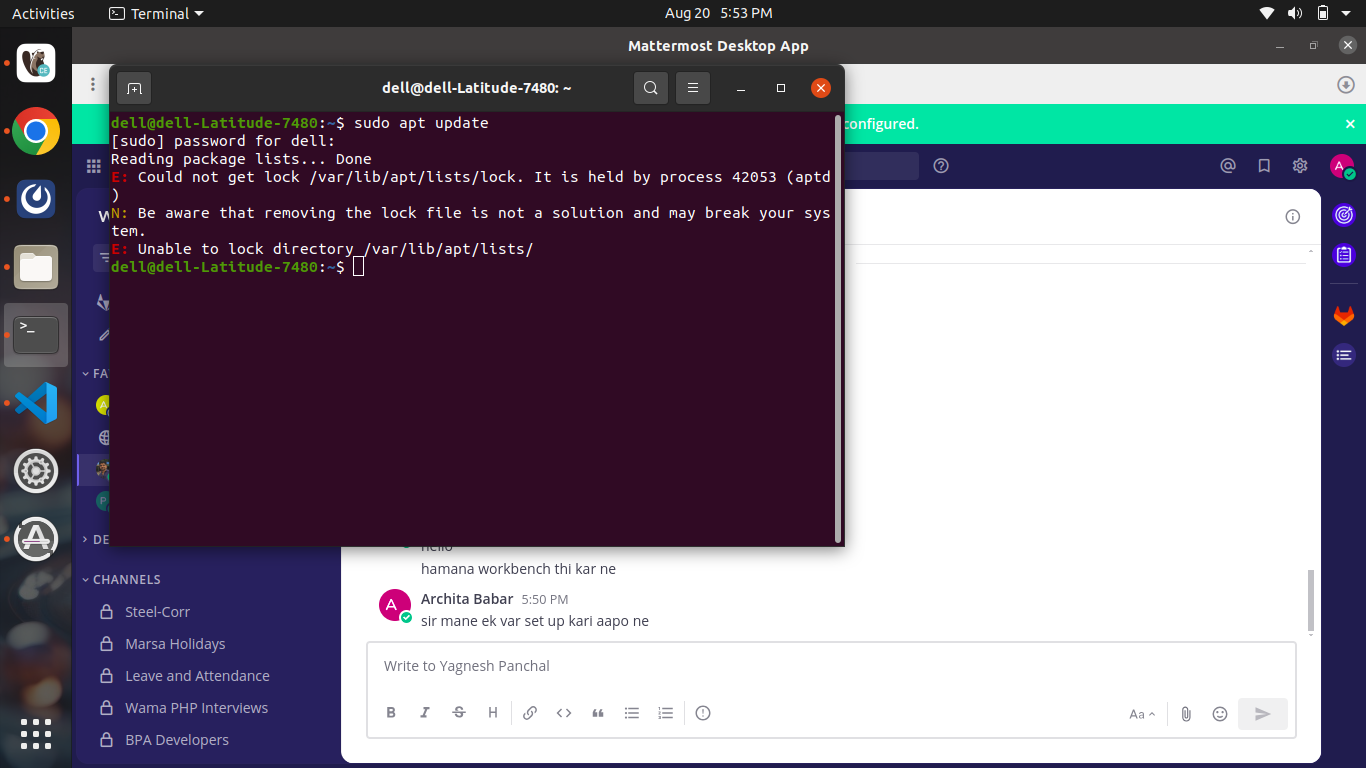Open the clock and calendar panel
The height and width of the screenshot is (768, 1366).
(x=718, y=13)
